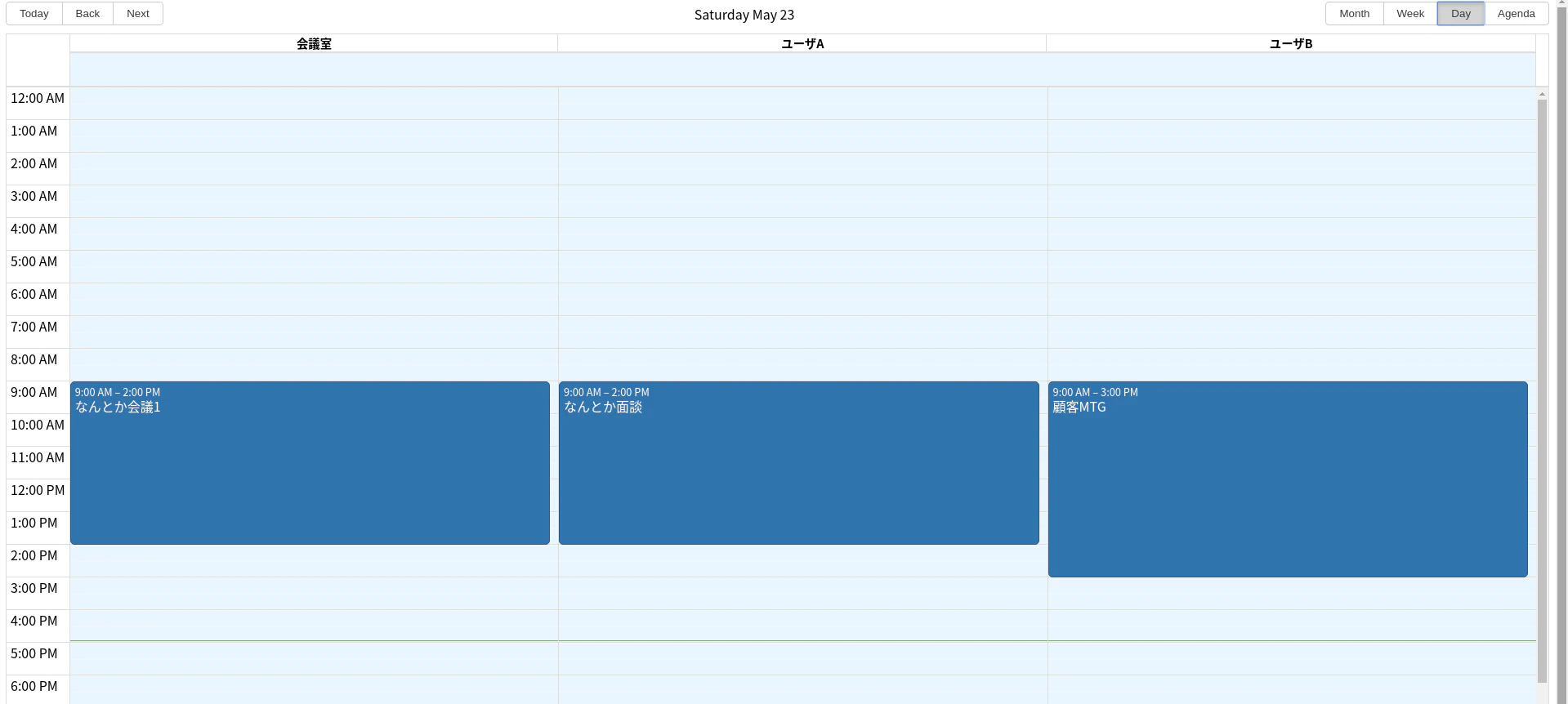Image resolution: width=1568 pixels, height=704 pixels.
Task: Click the 6:00 AM time label
Action: pos(34,295)
